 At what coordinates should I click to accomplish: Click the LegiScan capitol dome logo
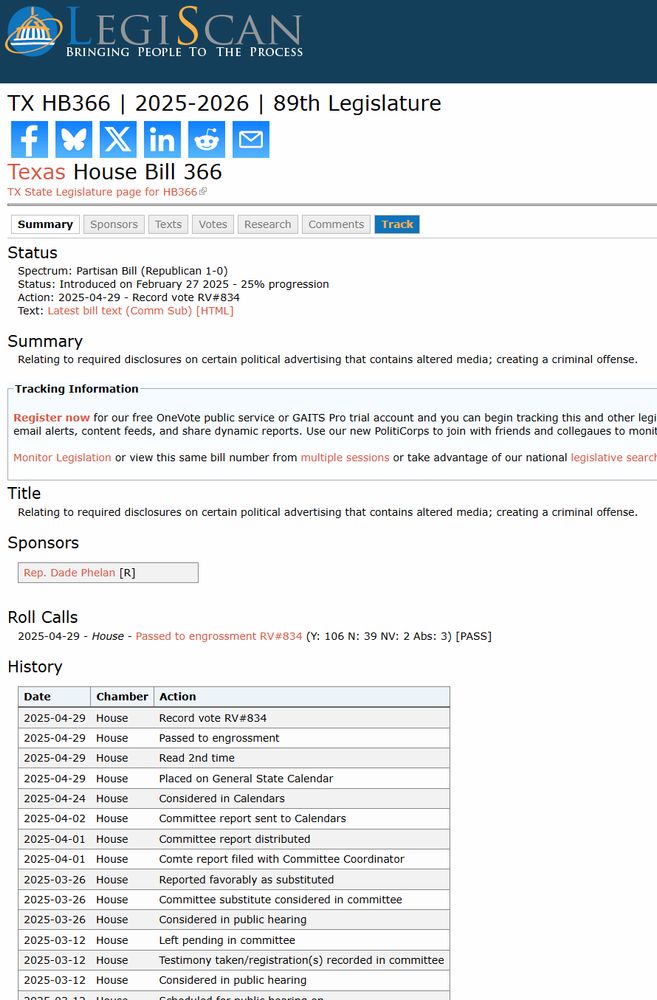tap(33, 32)
